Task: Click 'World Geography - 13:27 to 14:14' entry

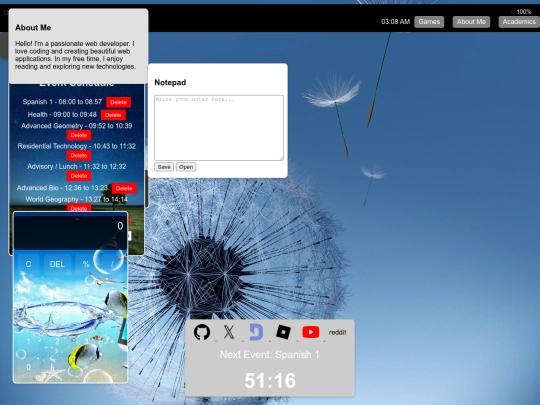Action: click(x=76, y=199)
